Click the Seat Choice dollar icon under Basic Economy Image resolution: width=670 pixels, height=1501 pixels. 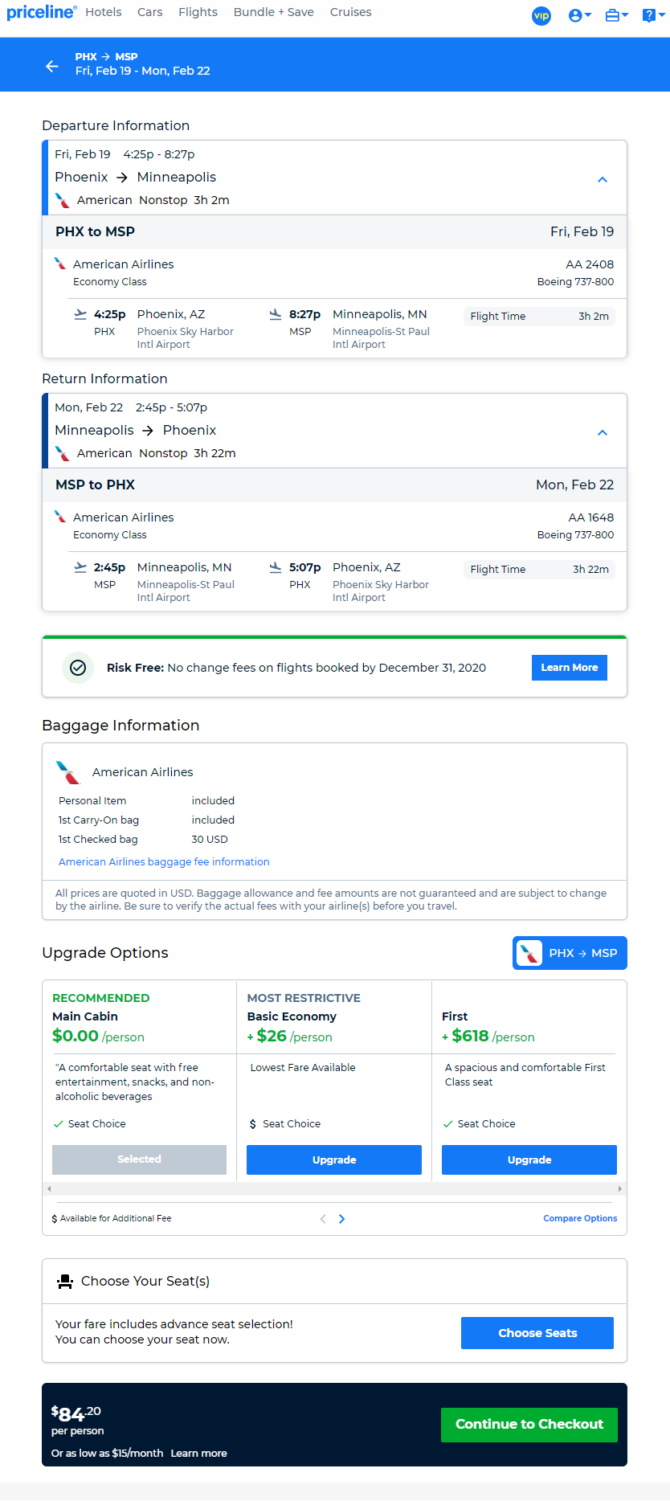(252, 1124)
